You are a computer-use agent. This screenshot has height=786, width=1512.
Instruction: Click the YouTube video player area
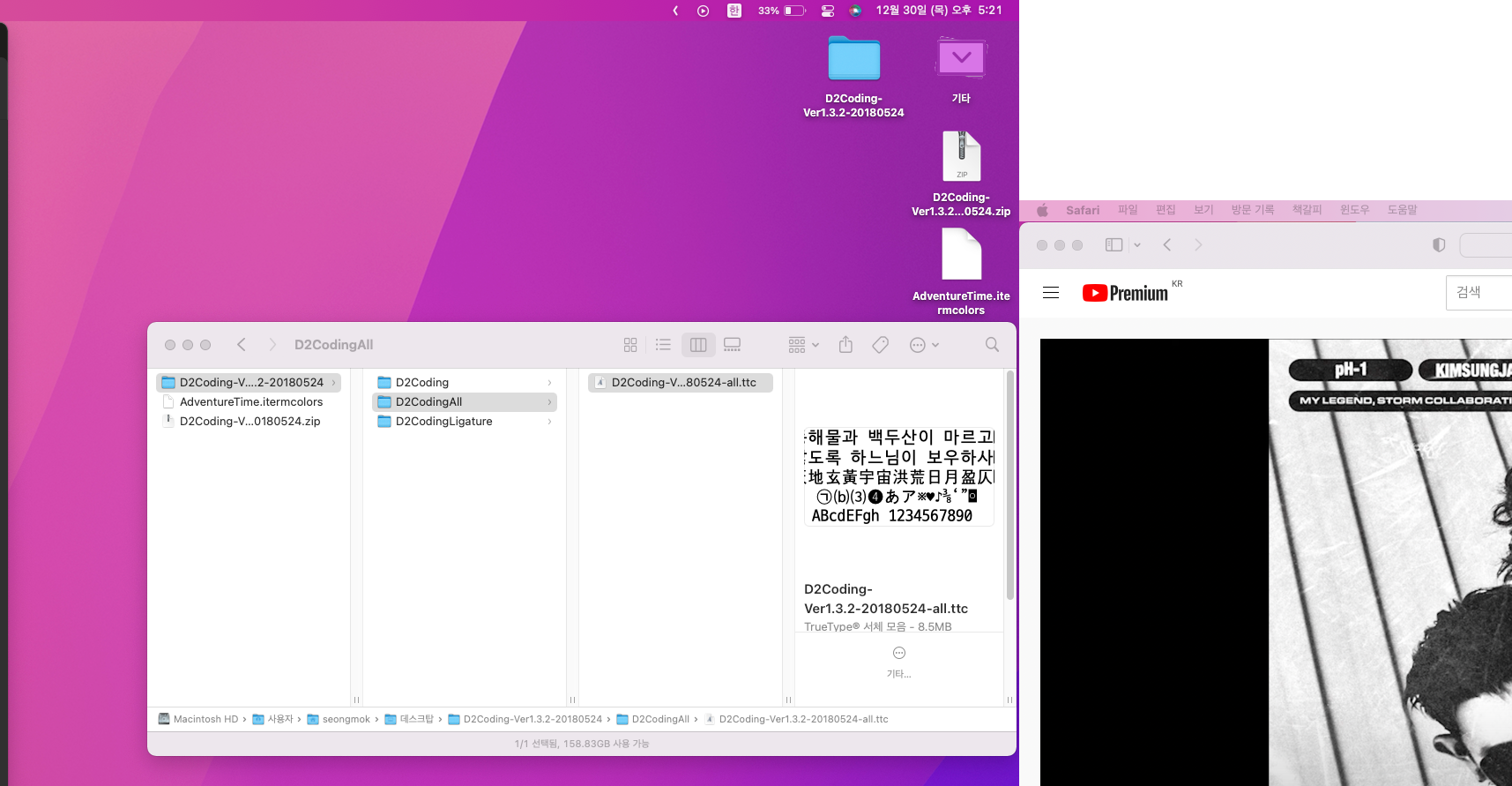pyautogui.click(x=1276, y=562)
